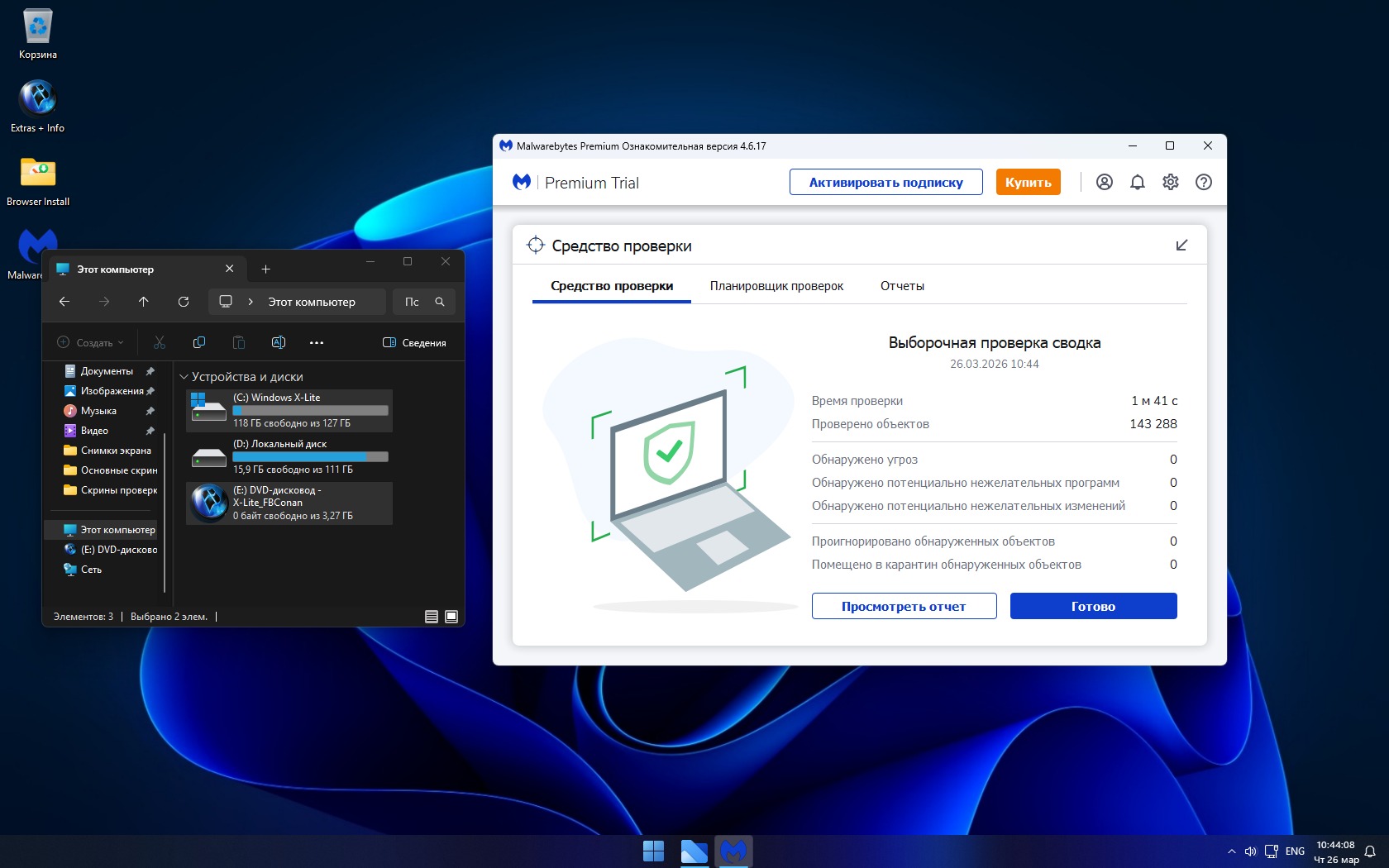Click the Просмотреть отчет button
Image resolution: width=1389 pixels, height=868 pixels.
pos(904,606)
